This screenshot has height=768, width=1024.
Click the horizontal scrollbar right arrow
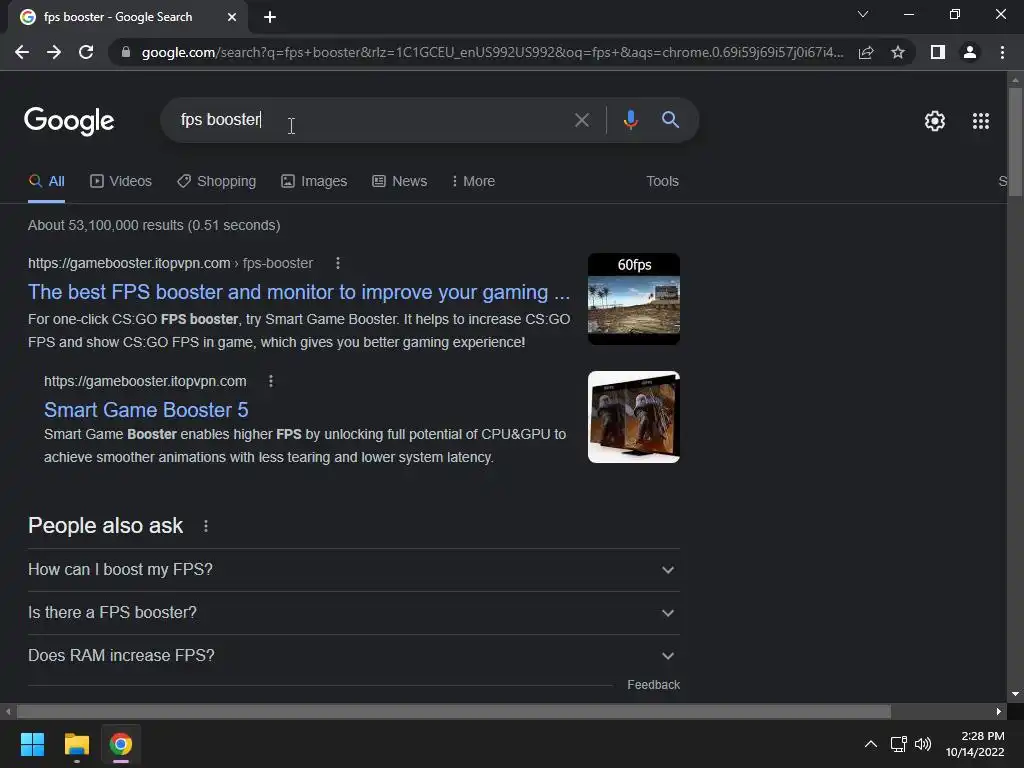pyautogui.click(x=999, y=711)
